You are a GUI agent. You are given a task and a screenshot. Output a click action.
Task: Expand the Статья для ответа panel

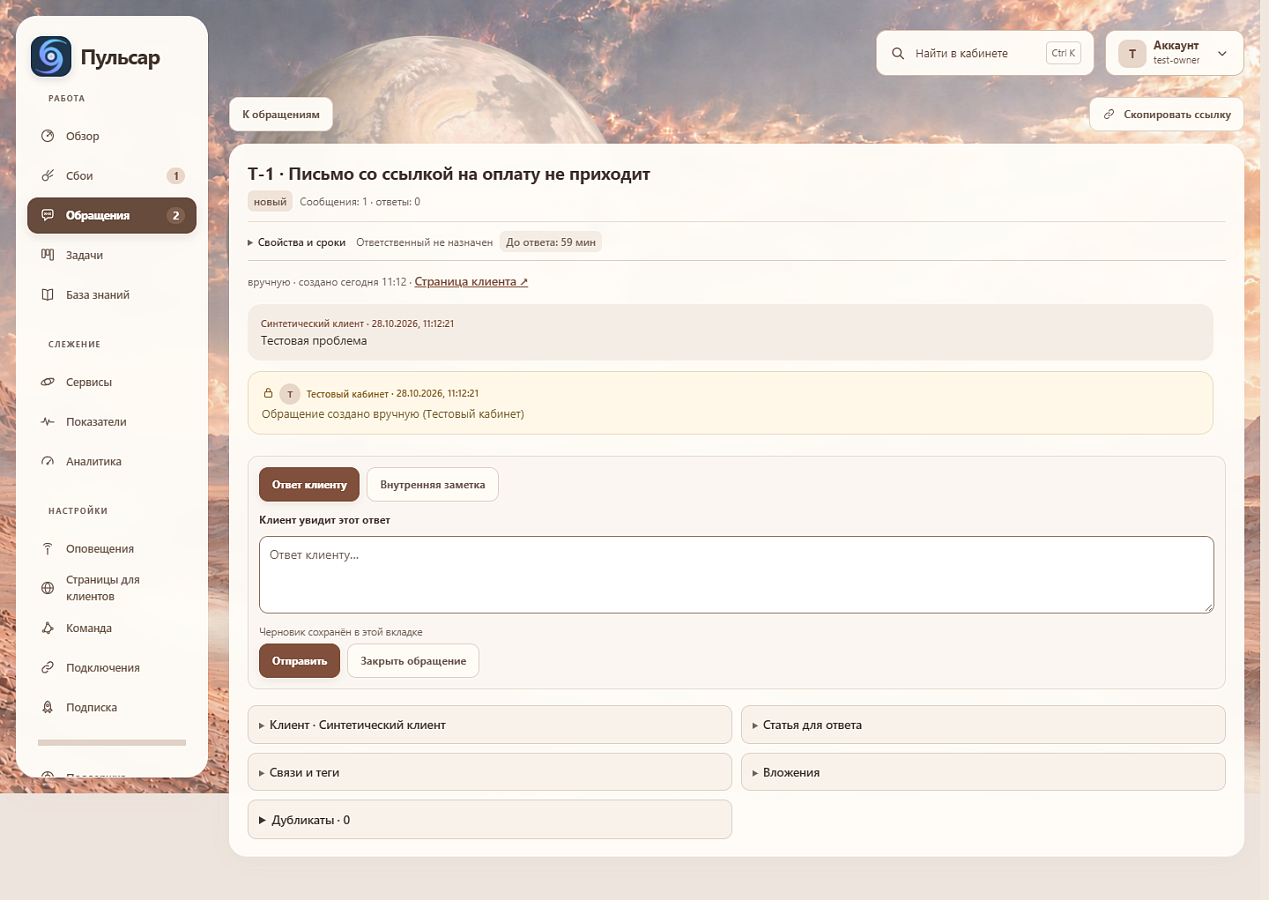[x=983, y=725]
